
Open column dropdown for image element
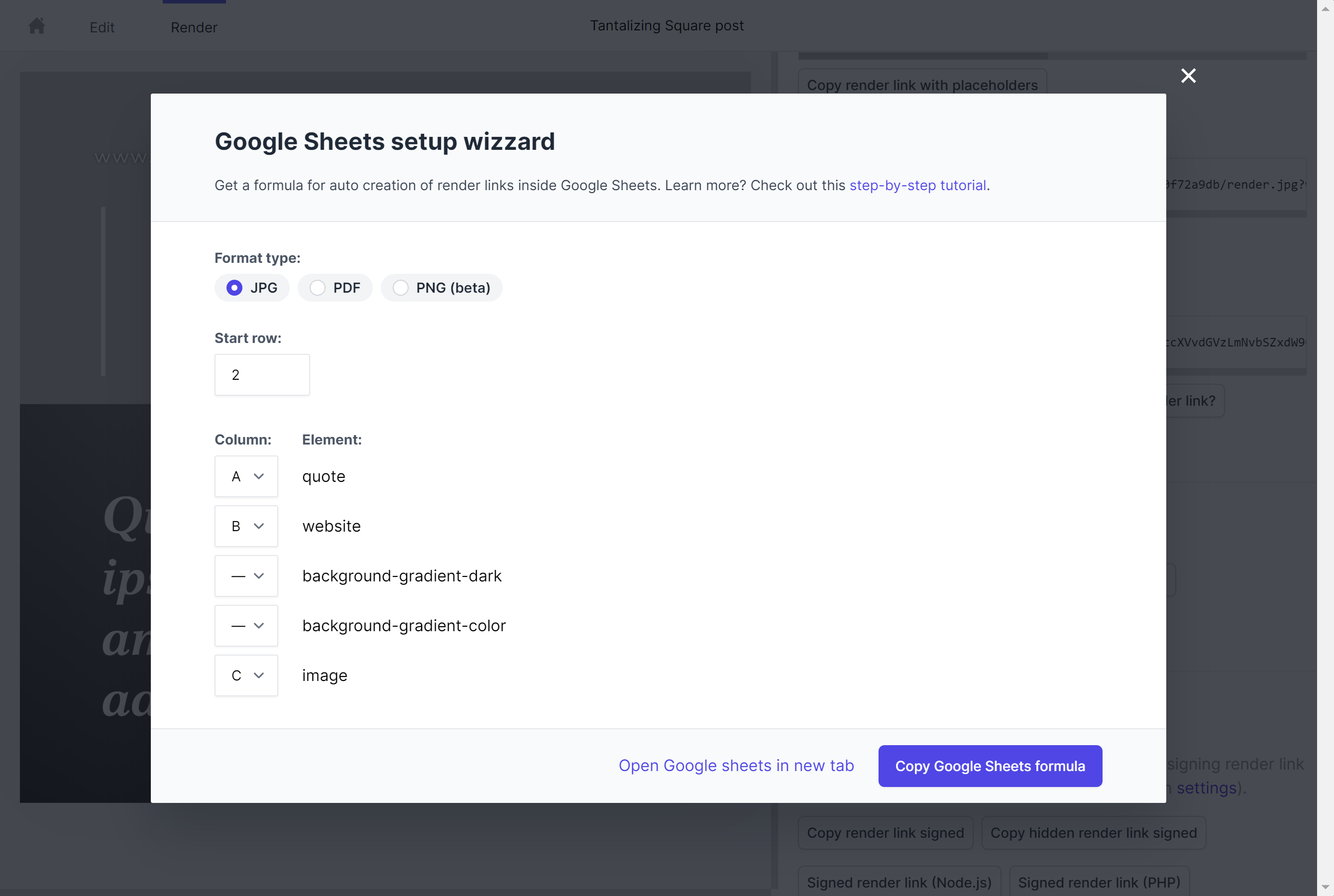pyautogui.click(x=246, y=675)
